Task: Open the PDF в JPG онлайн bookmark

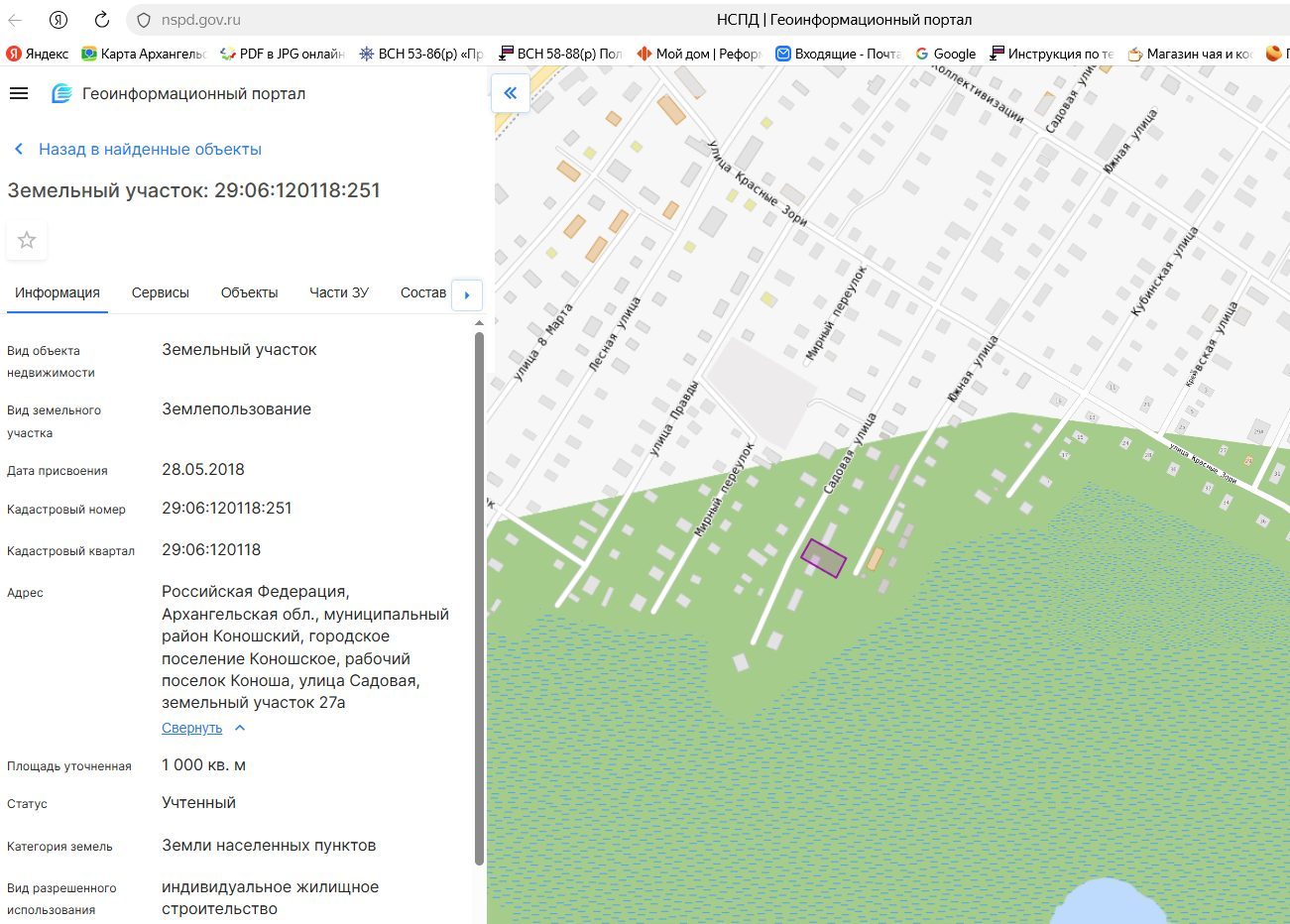Action: point(282,54)
